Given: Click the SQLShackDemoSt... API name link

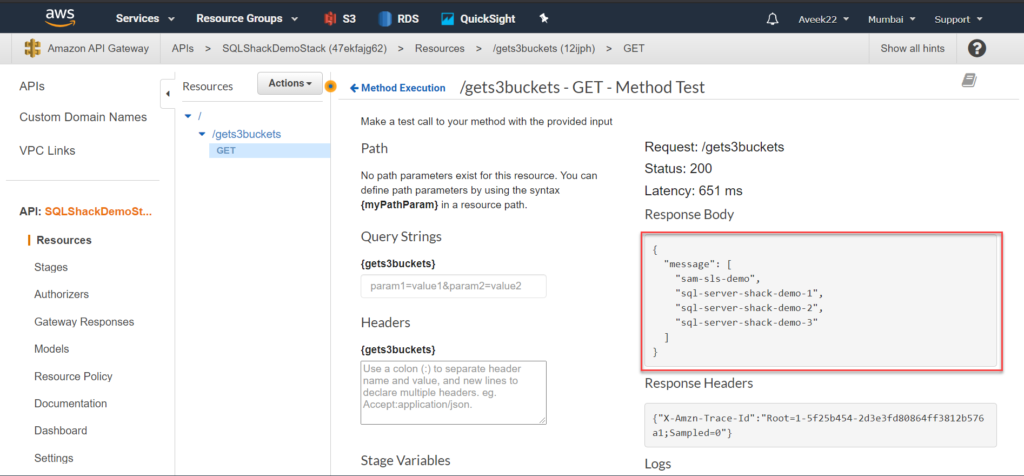Looking at the screenshot, I should (98, 212).
